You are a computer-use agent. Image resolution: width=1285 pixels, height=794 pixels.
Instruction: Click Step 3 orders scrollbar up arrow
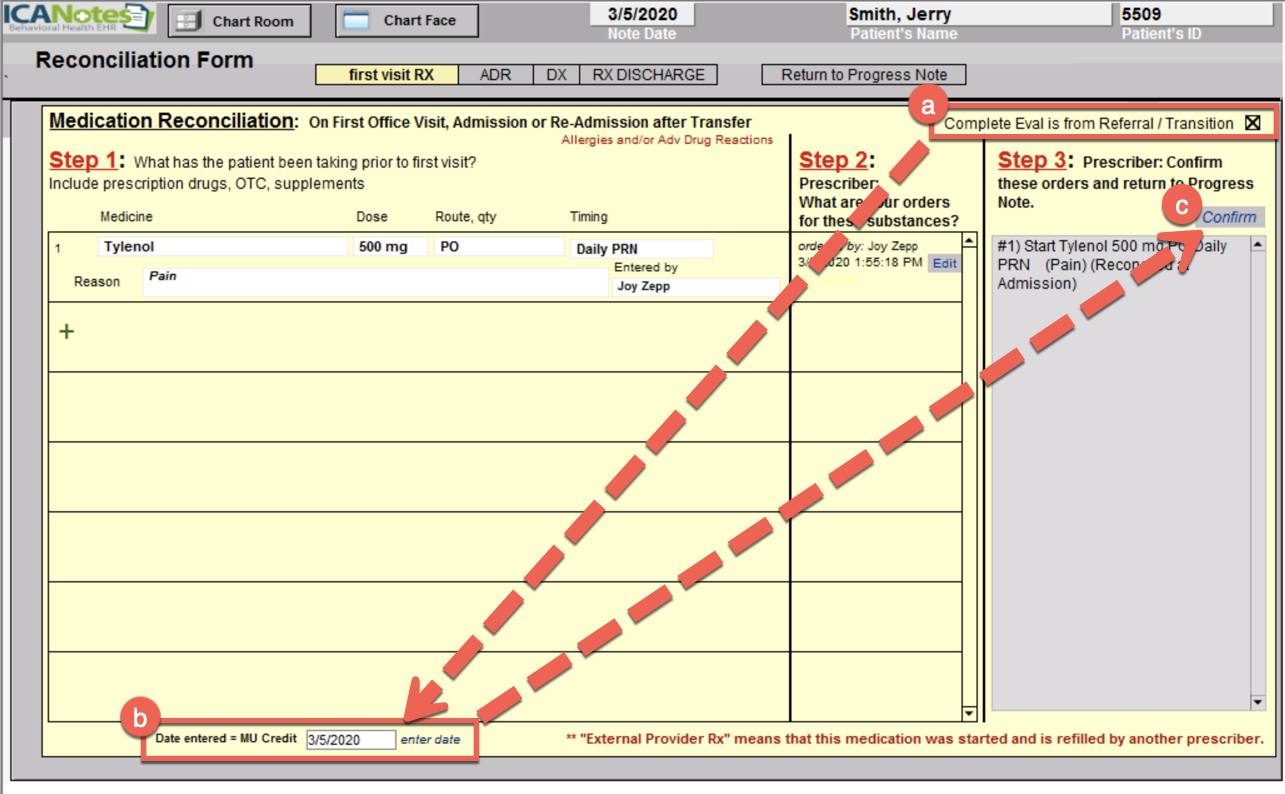(x=1257, y=244)
